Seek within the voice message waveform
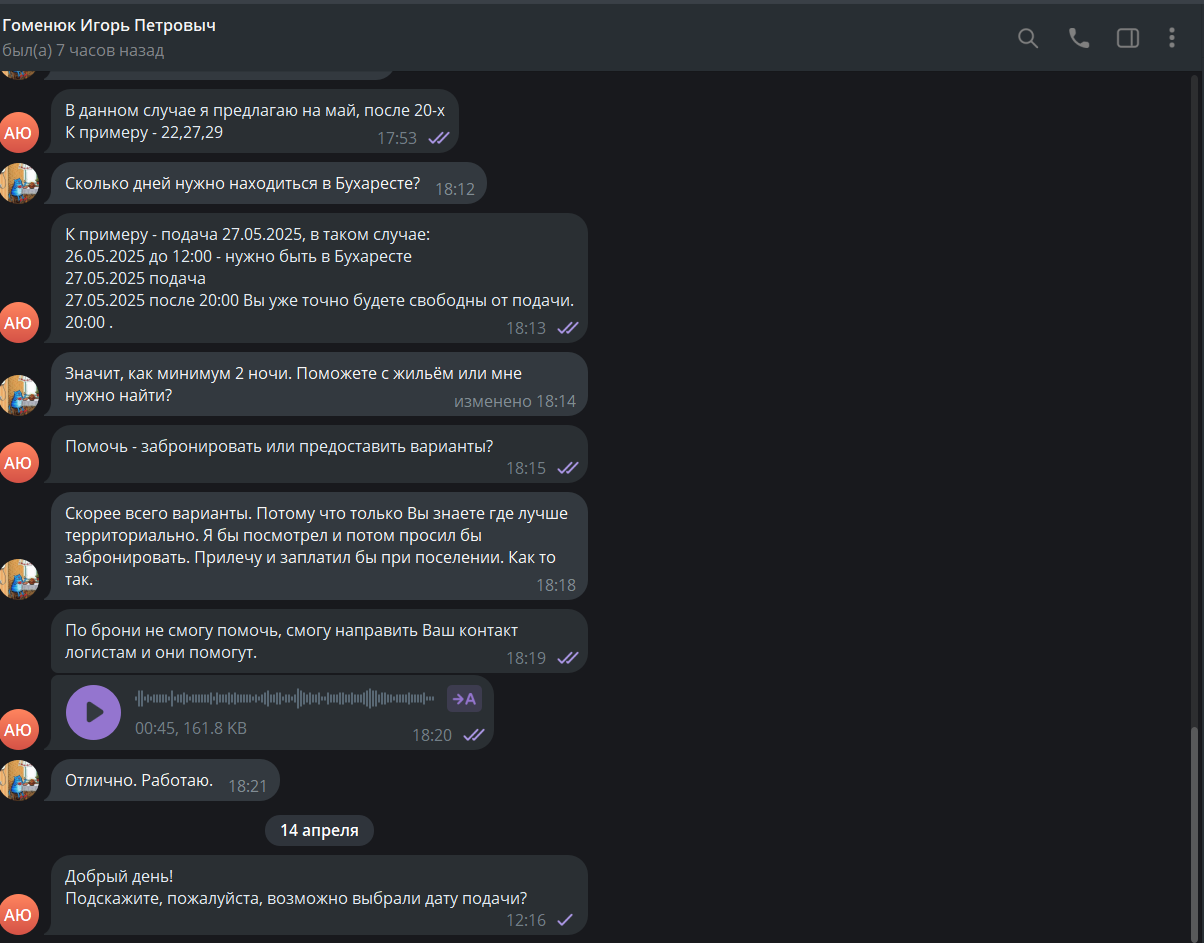The height and width of the screenshot is (943, 1204). coord(284,698)
